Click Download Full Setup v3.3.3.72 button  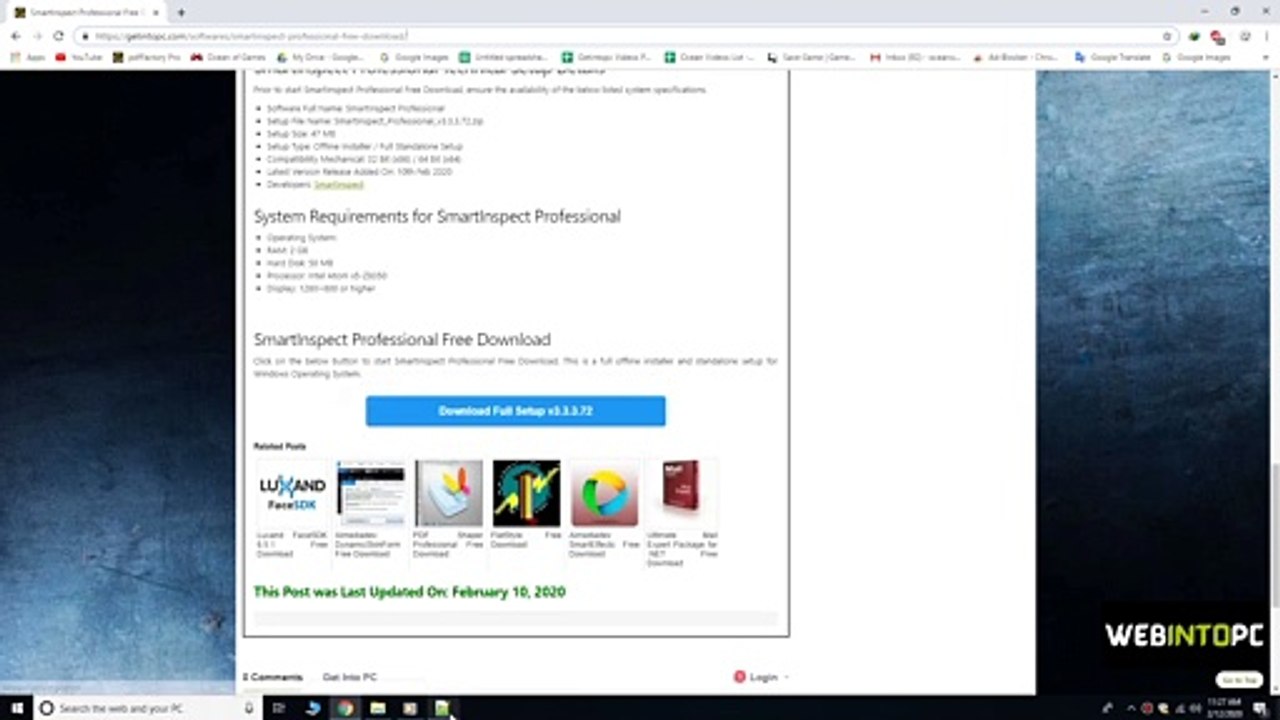tap(515, 411)
